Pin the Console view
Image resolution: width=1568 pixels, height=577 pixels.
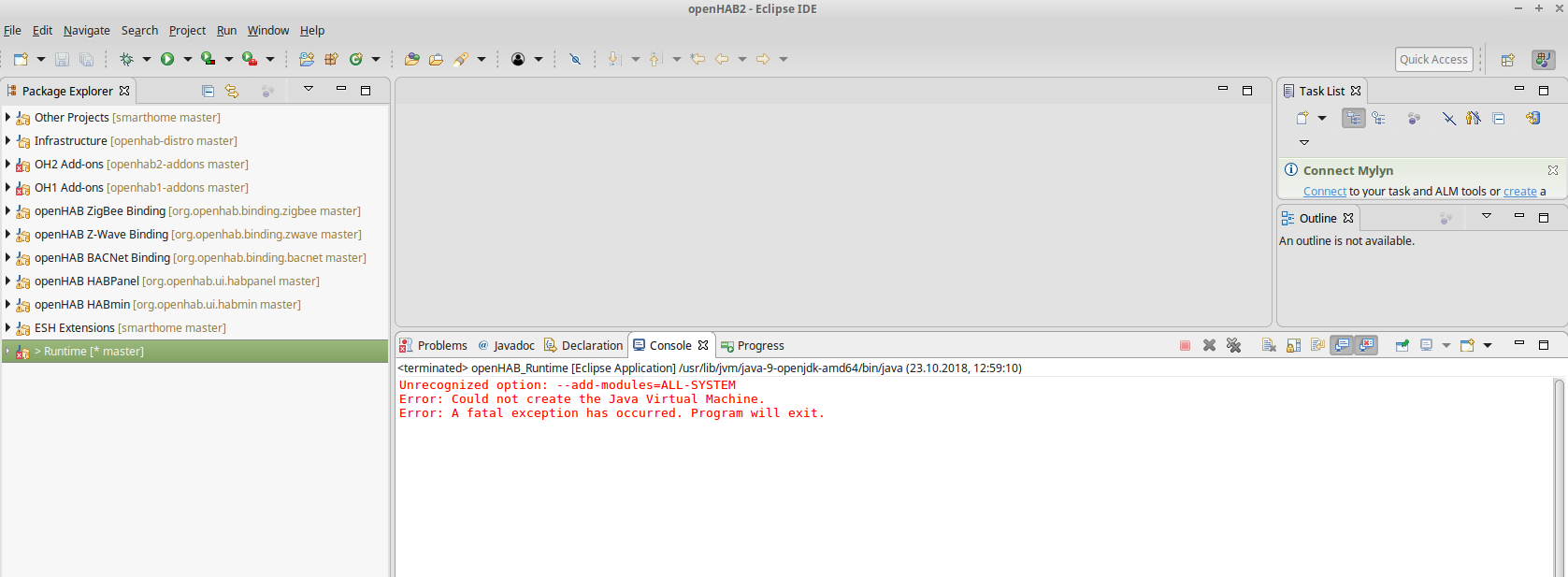click(1402, 345)
